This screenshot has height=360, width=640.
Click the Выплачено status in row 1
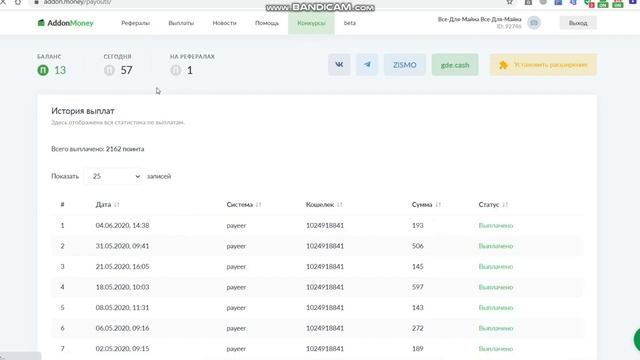pyautogui.click(x=496, y=225)
